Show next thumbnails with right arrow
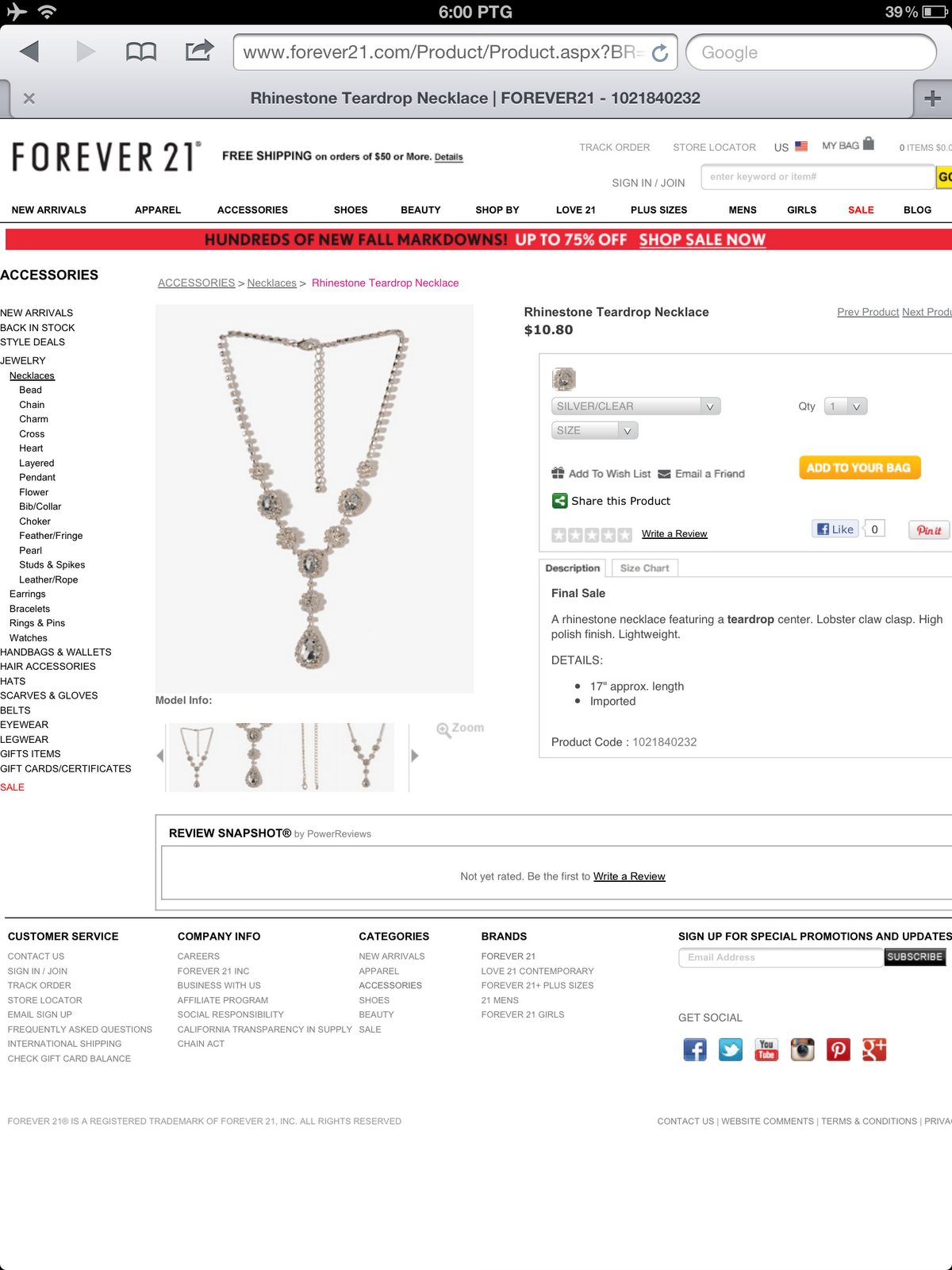This screenshot has width=952, height=1270. pos(414,756)
